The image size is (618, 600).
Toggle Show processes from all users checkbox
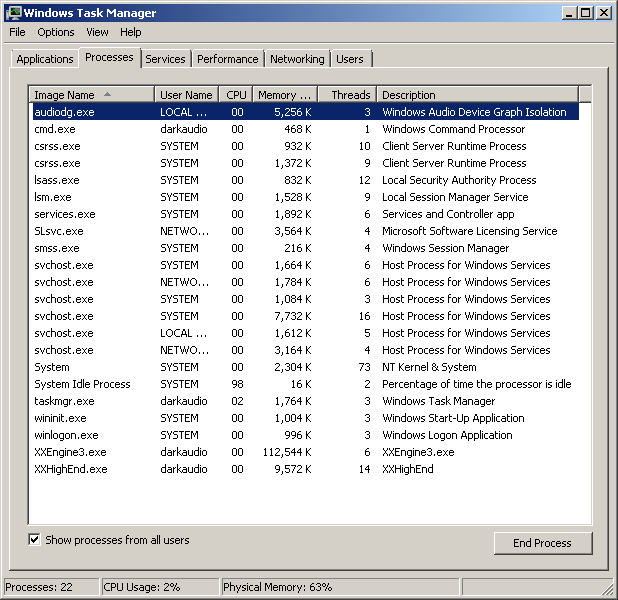[x=34, y=539]
